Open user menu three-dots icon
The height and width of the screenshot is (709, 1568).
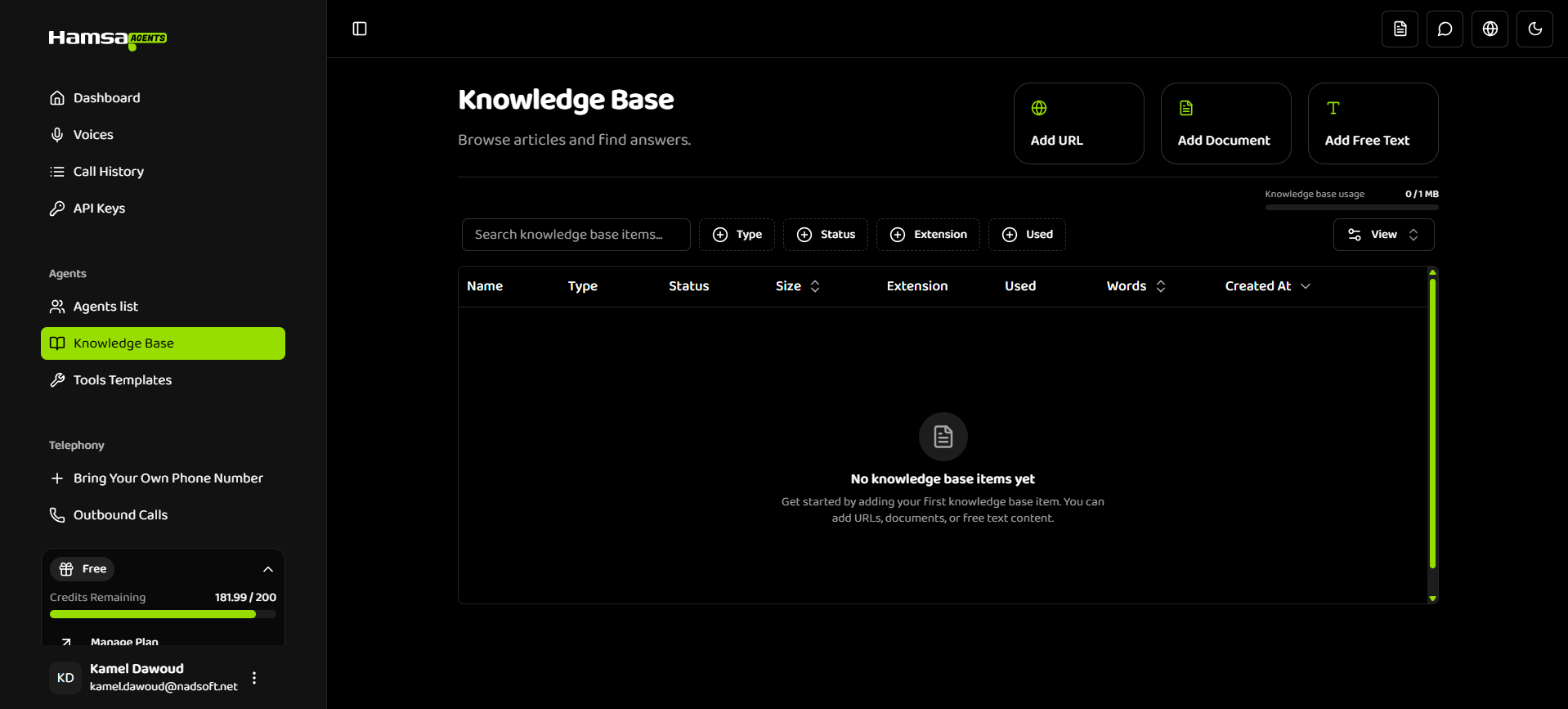[254, 678]
